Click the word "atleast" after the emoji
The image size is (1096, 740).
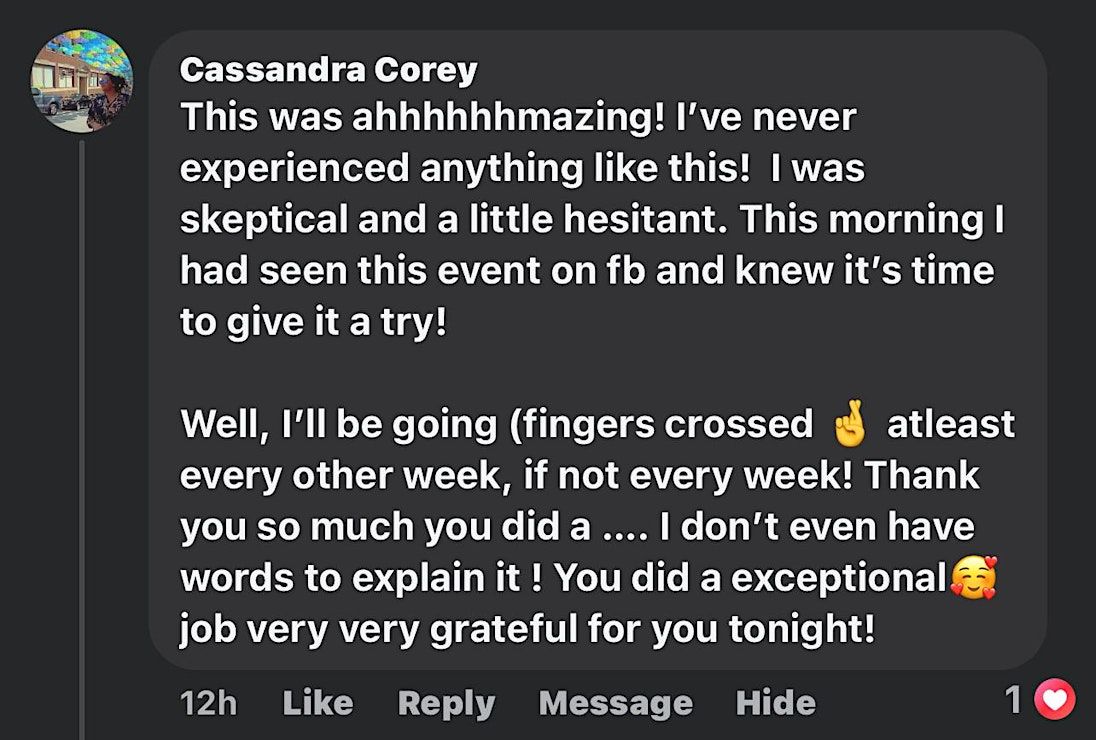951,424
